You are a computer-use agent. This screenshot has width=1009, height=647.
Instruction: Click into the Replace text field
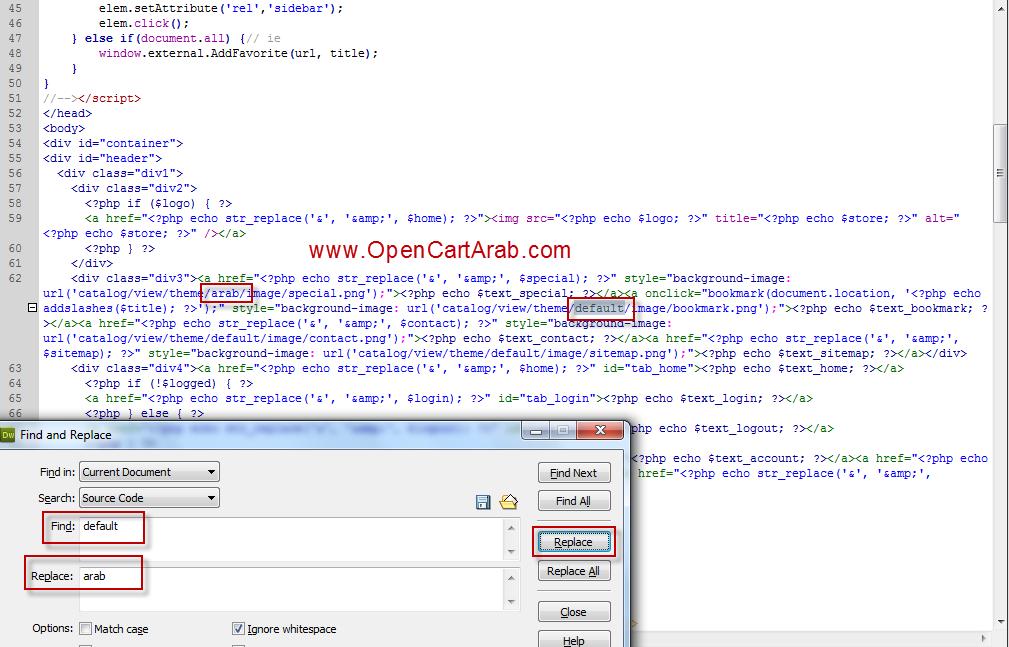tap(291, 589)
